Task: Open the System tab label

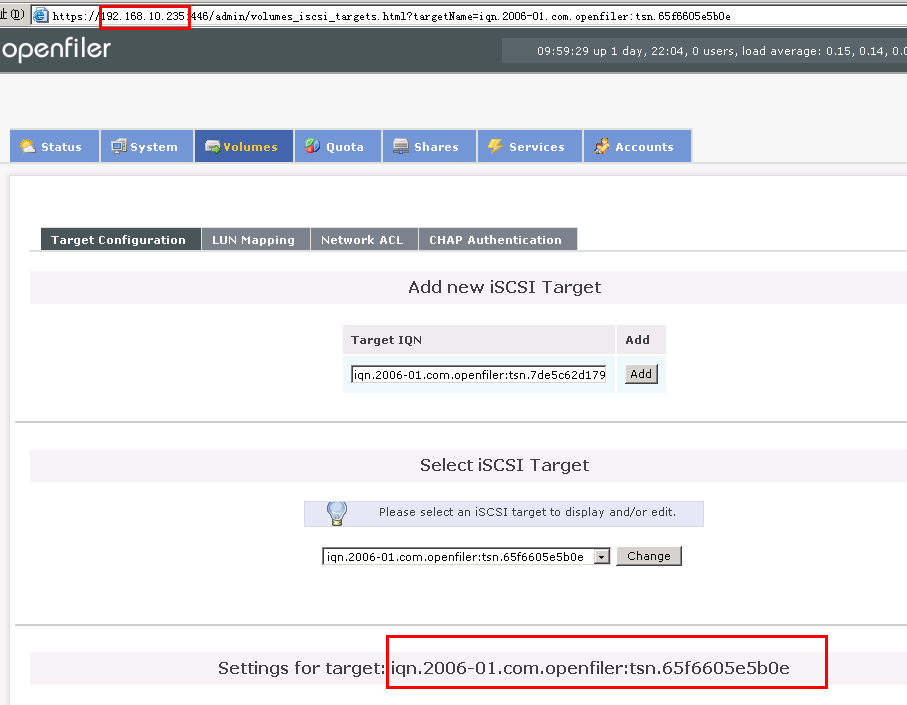Action: (x=154, y=147)
